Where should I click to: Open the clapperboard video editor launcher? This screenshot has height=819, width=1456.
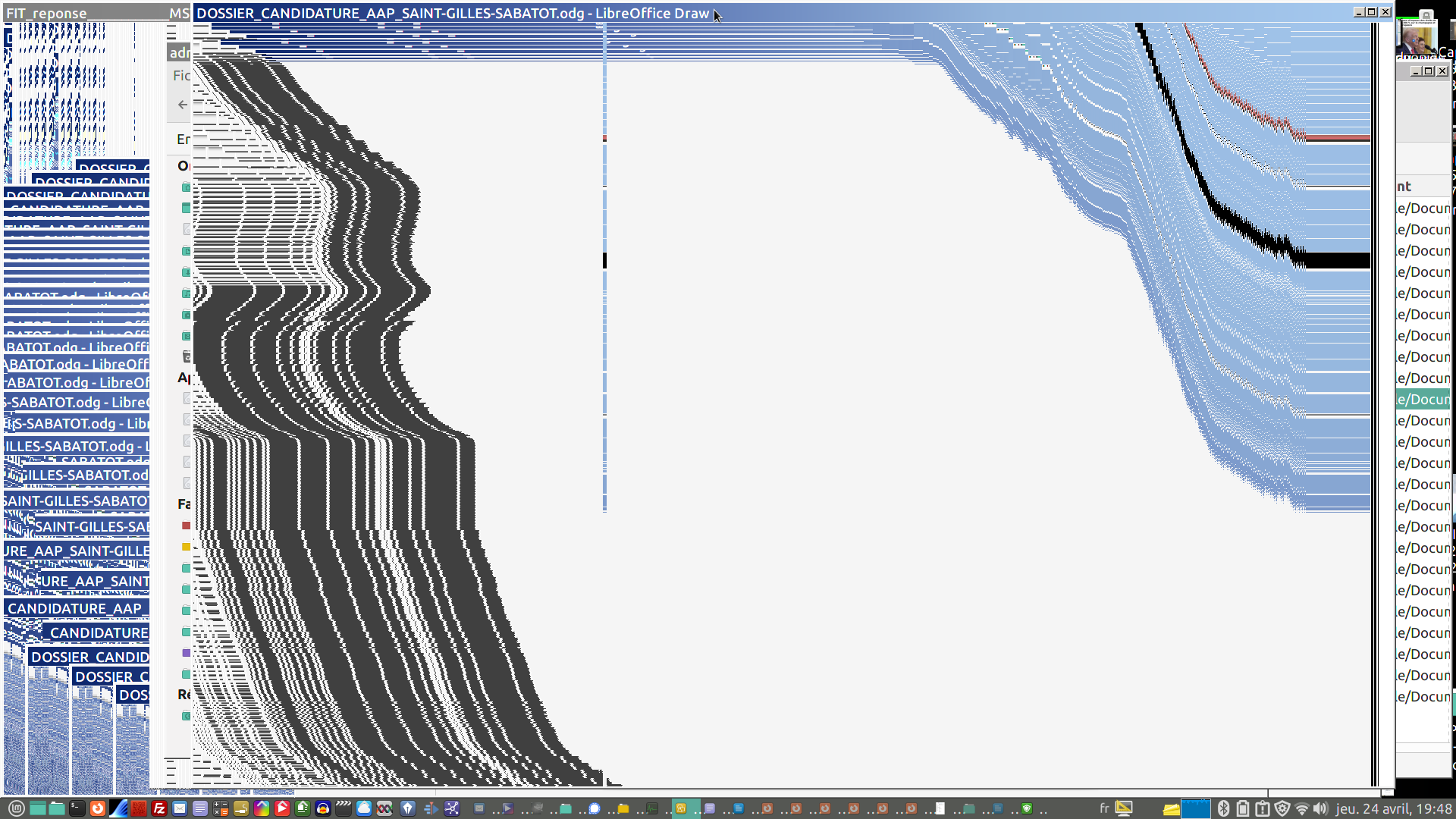click(x=344, y=808)
